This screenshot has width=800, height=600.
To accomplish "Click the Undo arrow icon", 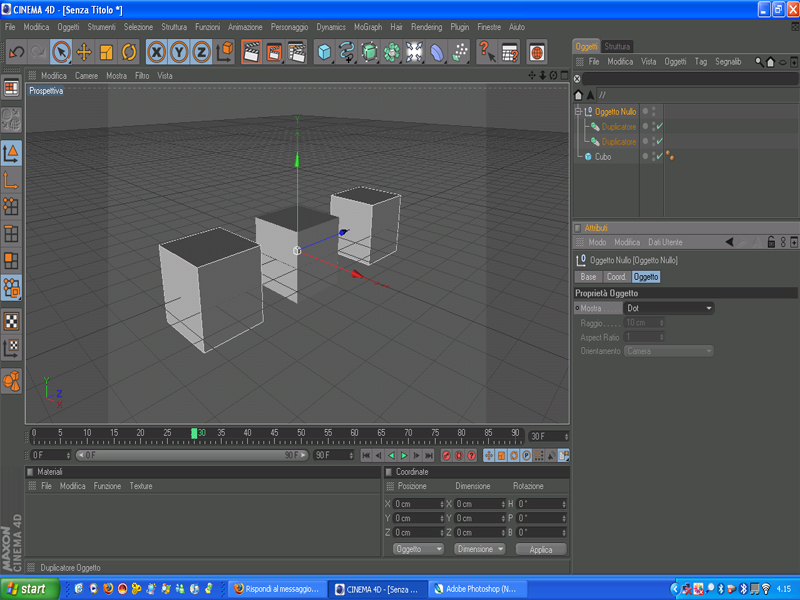I will click(x=16, y=52).
